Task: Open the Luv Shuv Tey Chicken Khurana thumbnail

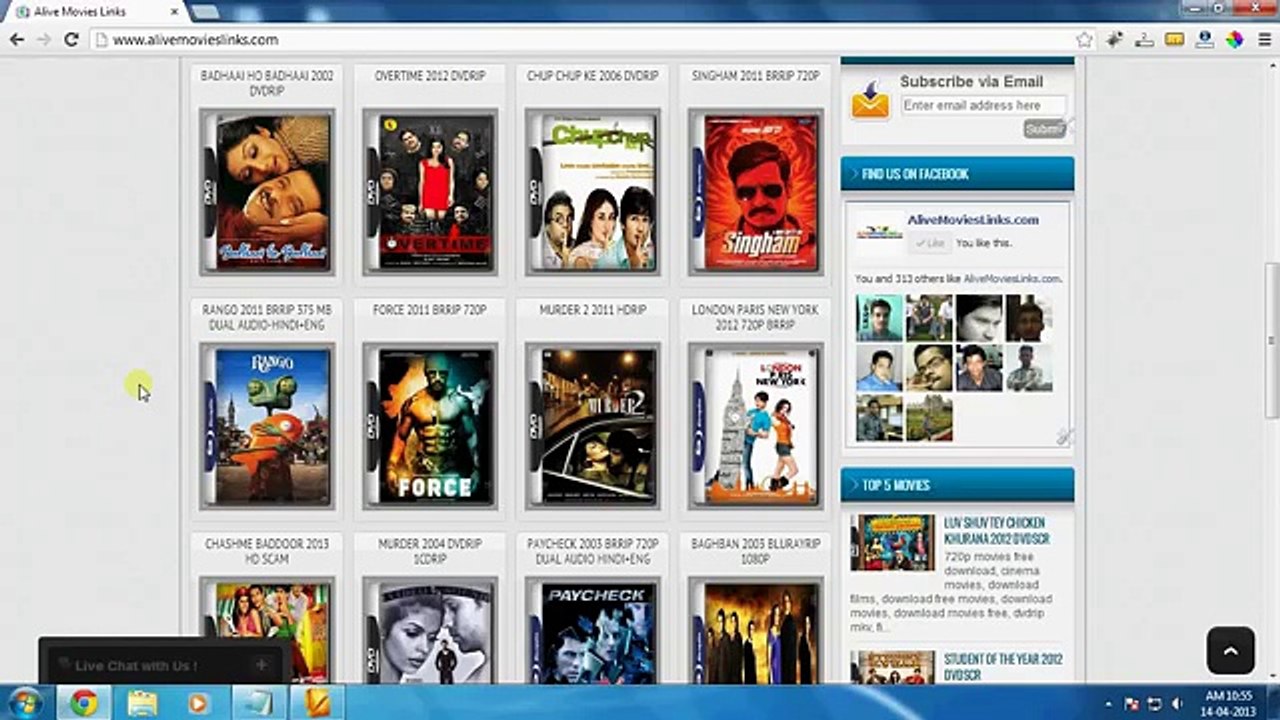Action: tap(893, 543)
